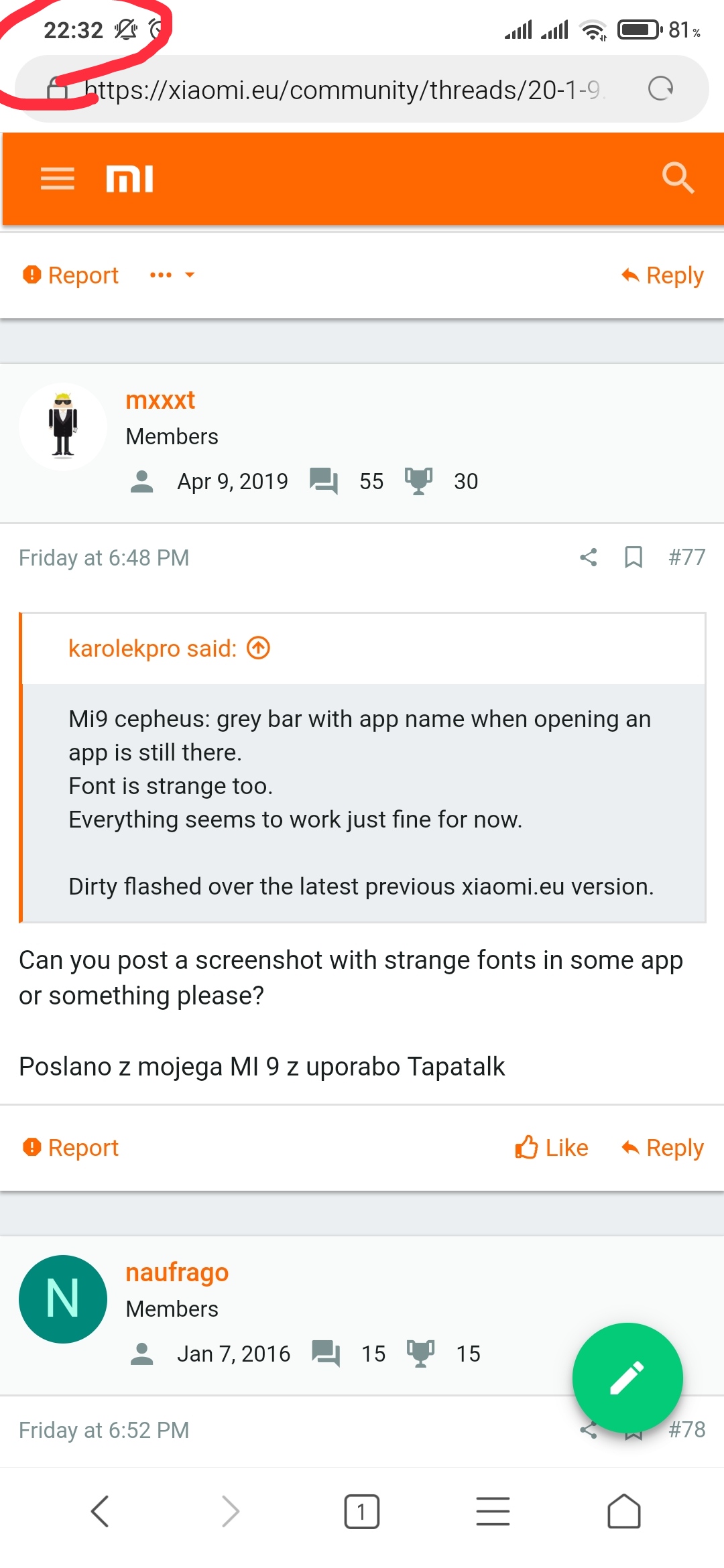Screen dimensions: 724x1568
Task: Bookmark post #77
Action: [633, 558]
